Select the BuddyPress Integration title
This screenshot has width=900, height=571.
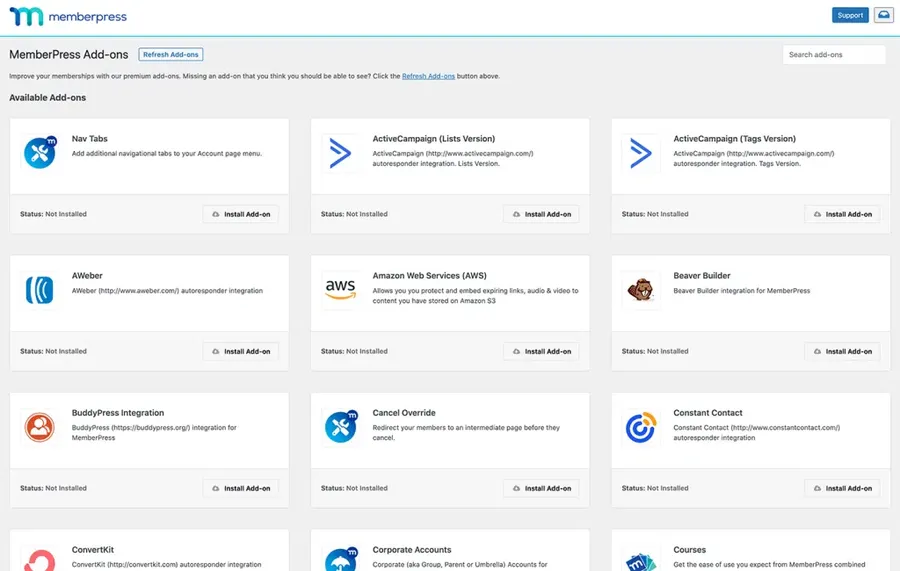click(x=118, y=413)
